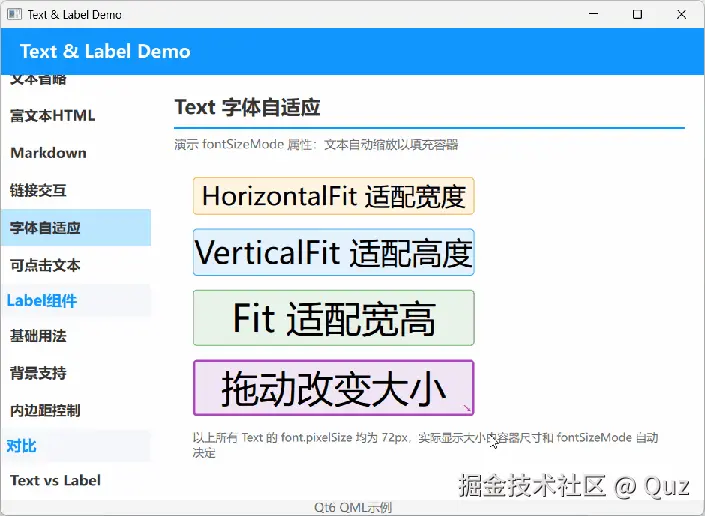This screenshot has width=705, height=516.
Task: Click the Qt6 QML示例 footer text
Action: click(353, 507)
